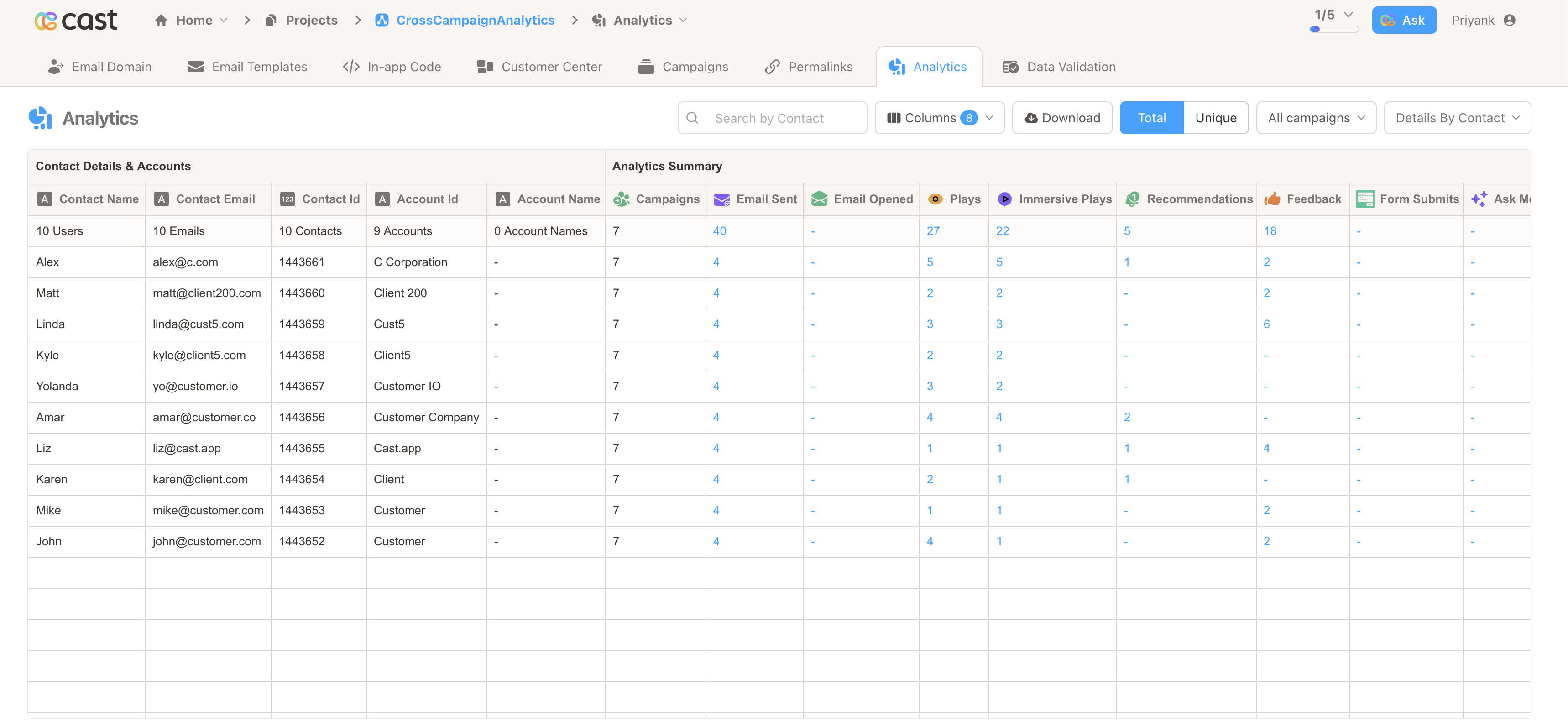Click the Home house icon
The width and height of the screenshot is (1568, 722).
click(x=161, y=20)
